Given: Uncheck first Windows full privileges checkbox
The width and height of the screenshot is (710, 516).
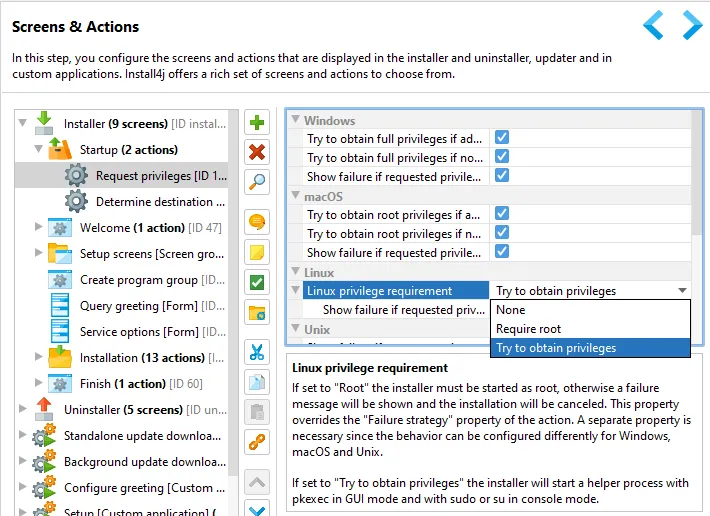Looking at the screenshot, I should point(502,137).
